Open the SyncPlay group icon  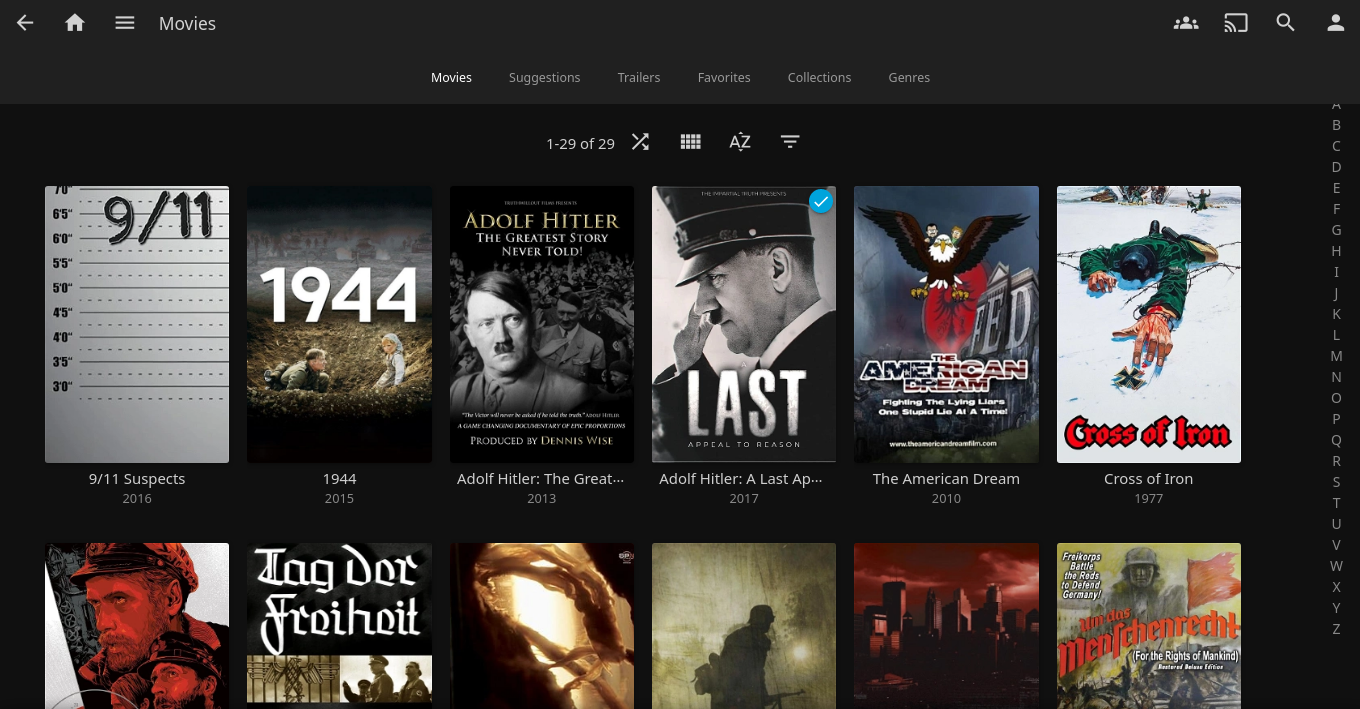coord(1186,23)
